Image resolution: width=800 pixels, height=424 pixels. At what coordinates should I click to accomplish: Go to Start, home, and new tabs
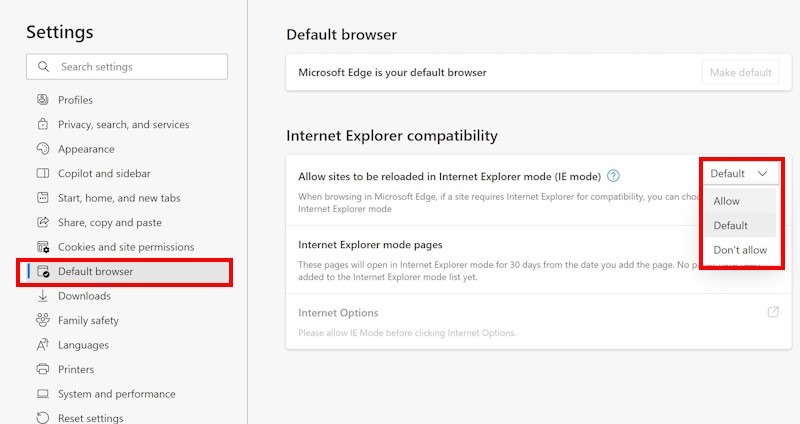[x=118, y=198]
